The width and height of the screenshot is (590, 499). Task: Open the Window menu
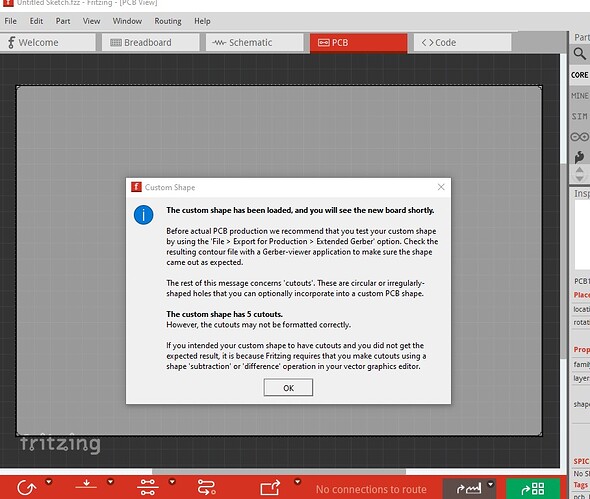tap(127, 21)
